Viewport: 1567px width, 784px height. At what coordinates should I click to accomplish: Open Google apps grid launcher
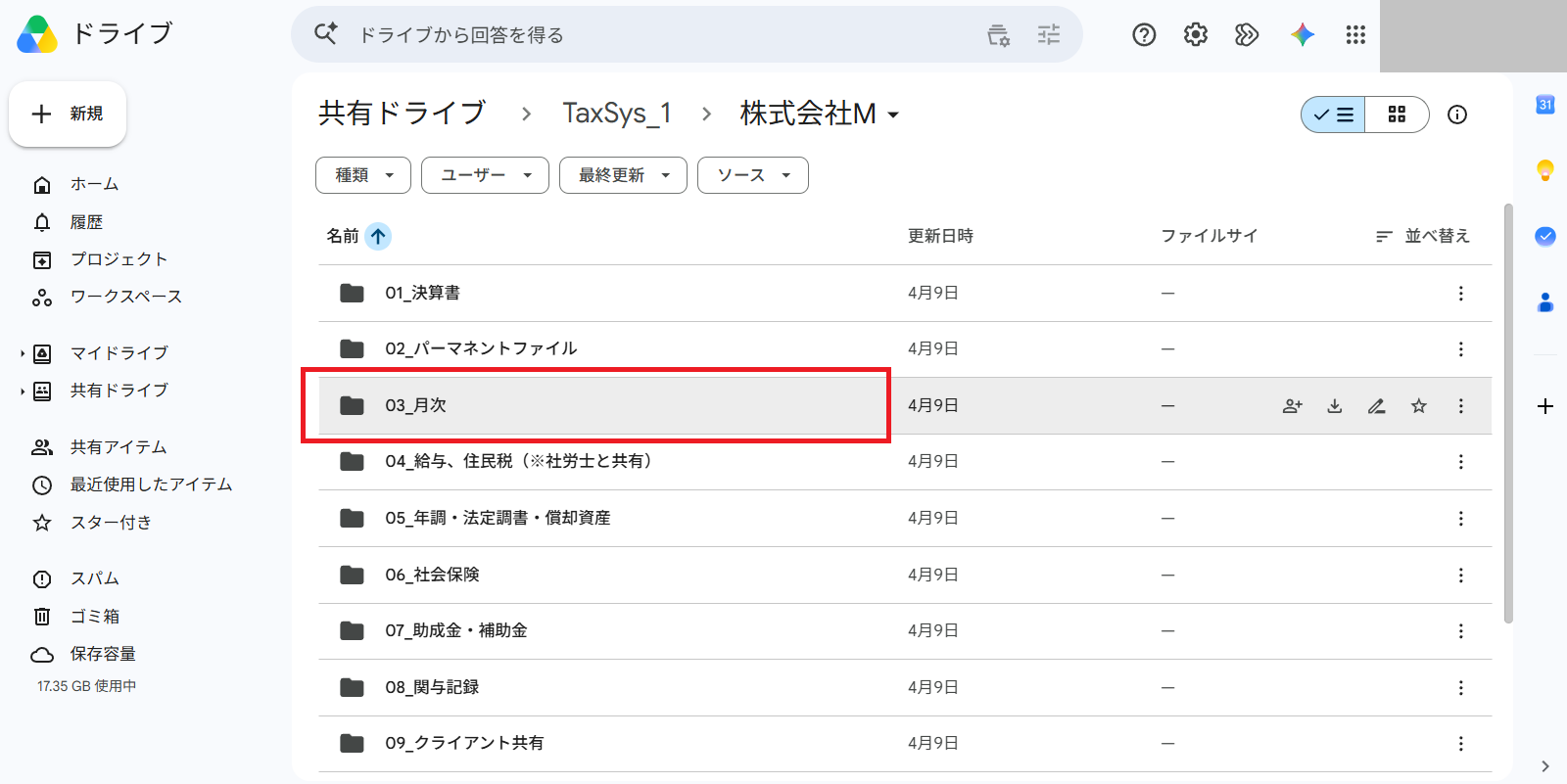pyautogui.click(x=1355, y=35)
